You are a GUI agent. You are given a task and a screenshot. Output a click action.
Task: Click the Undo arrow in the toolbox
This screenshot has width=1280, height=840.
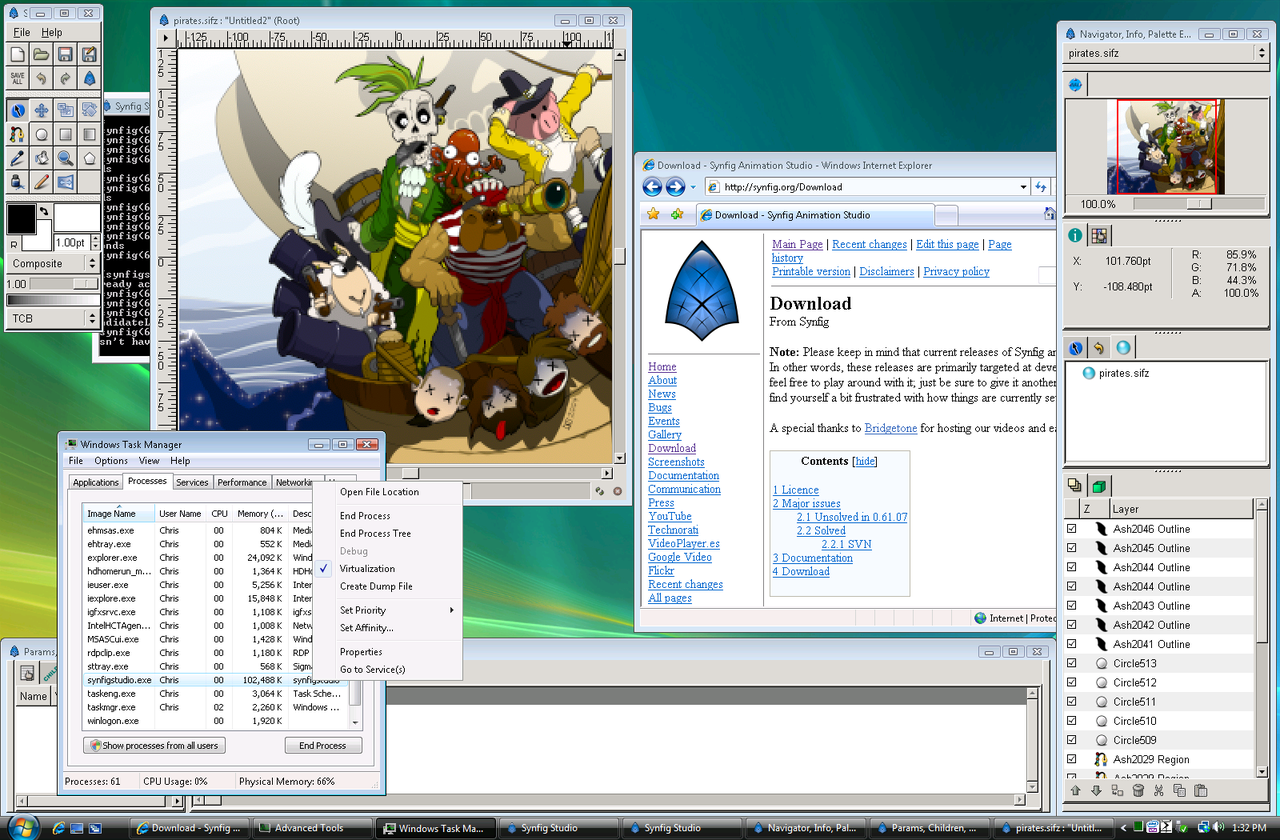41,78
